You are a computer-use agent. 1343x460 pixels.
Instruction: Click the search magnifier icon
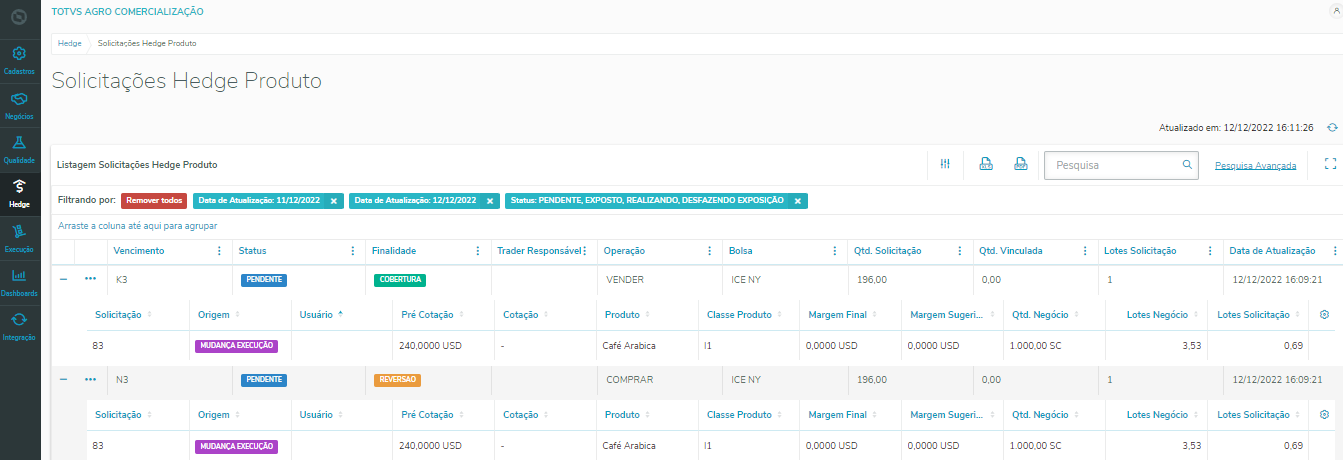click(x=1187, y=164)
